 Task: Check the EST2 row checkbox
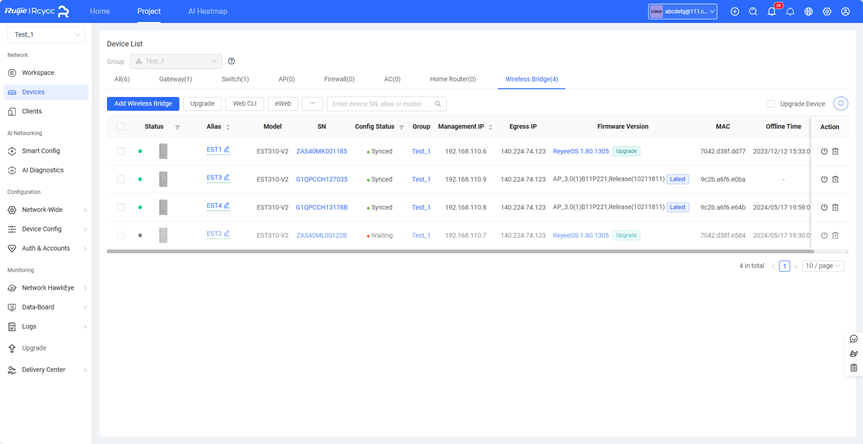[121, 235]
